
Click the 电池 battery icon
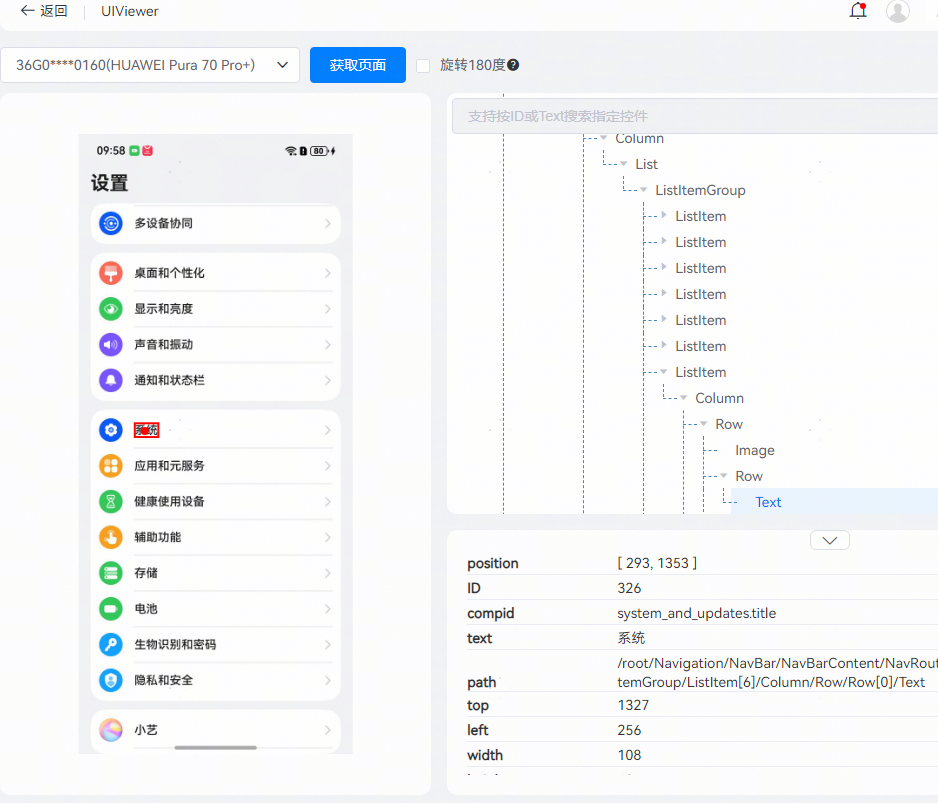pos(111,609)
